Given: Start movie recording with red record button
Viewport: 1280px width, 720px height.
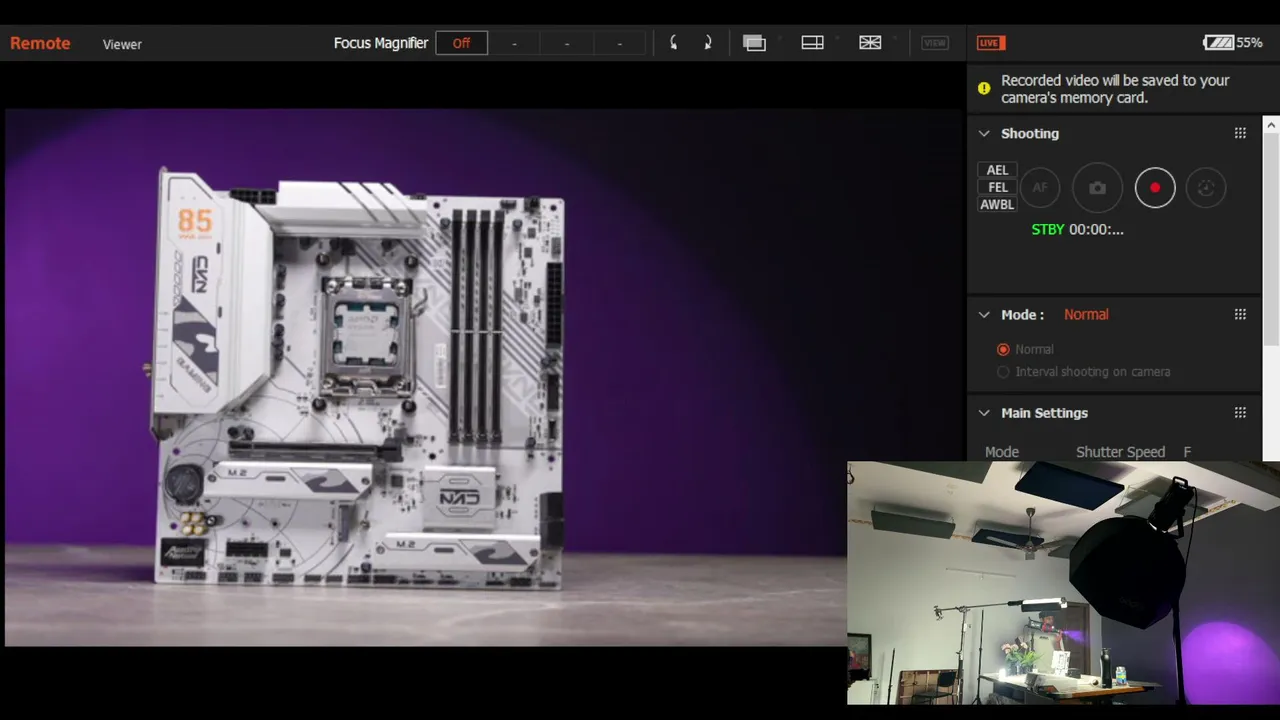Looking at the screenshot, I should click(x=1155, y=188).
